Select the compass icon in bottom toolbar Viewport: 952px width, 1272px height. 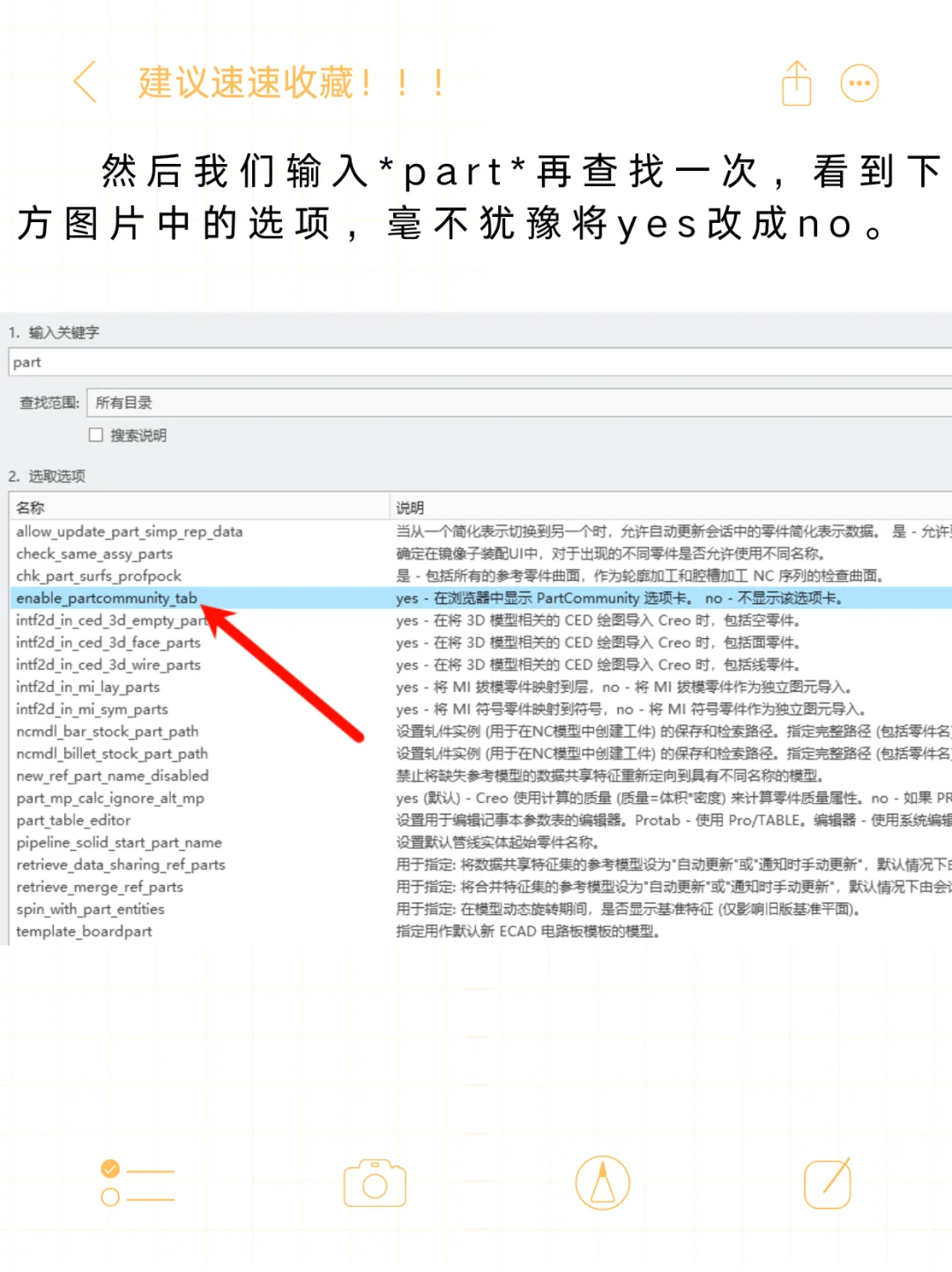pyautogui.click(x=601, y=1182)
